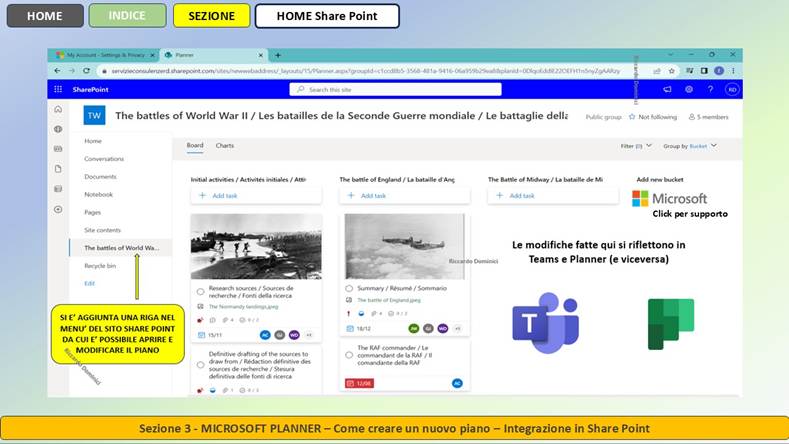Reload the page with the refresh icon
789x444 pixels.
click(x=87, y=71)
